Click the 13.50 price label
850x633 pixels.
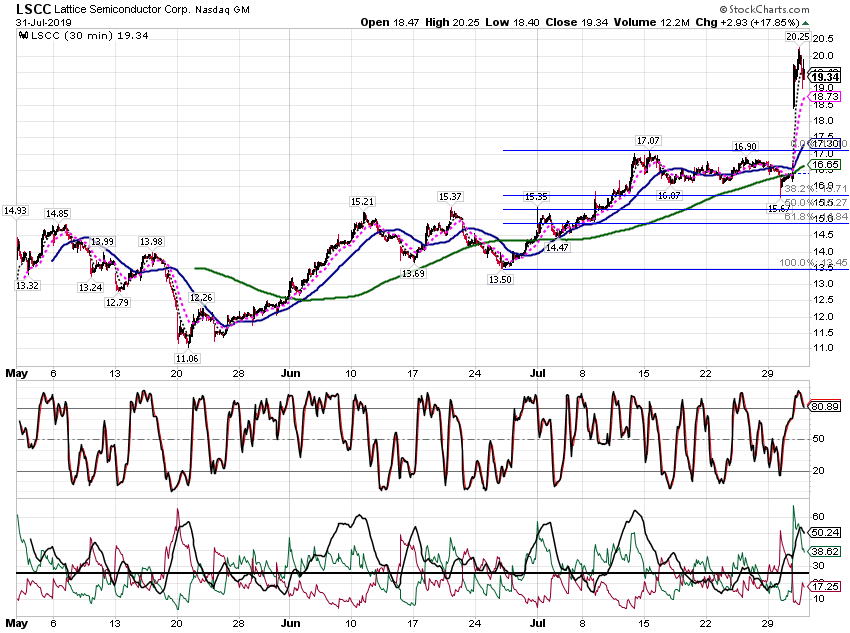click(x=500, y=279)
